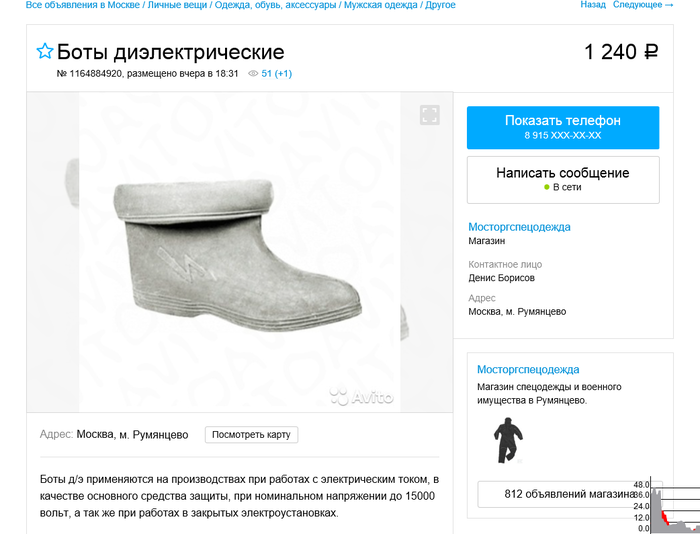Open Одежда, обувь, аксессуары breadcrumb
Viewport: 700px width, 534px height.
[275, 5]
